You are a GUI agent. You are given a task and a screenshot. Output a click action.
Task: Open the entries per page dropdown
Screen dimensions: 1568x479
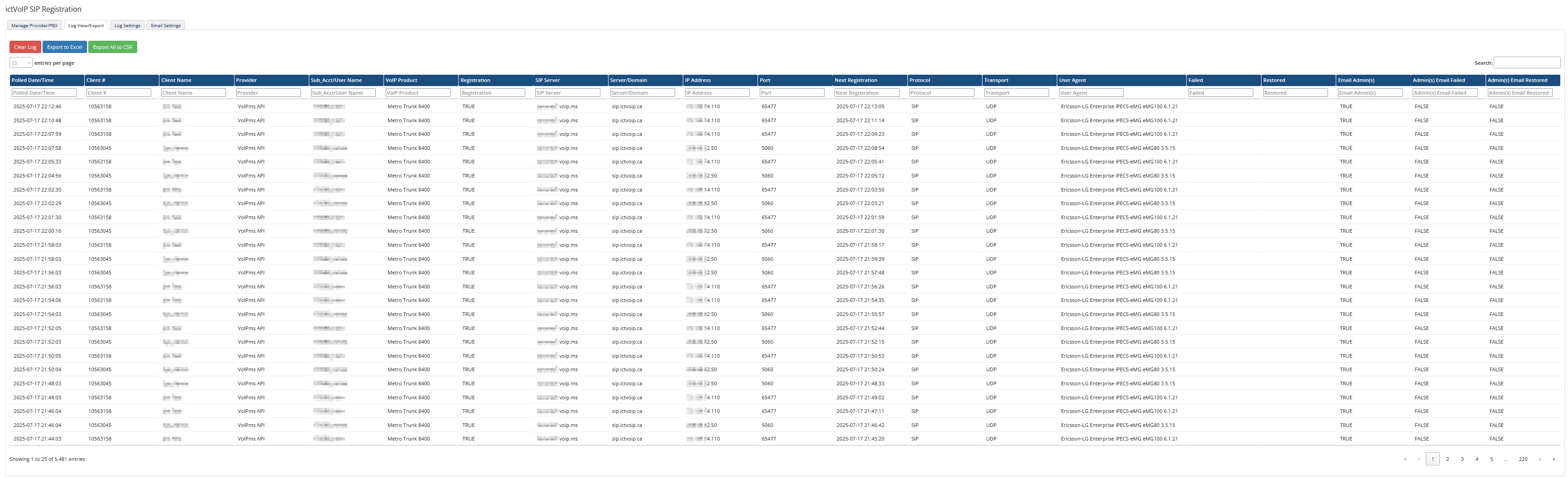21,62
